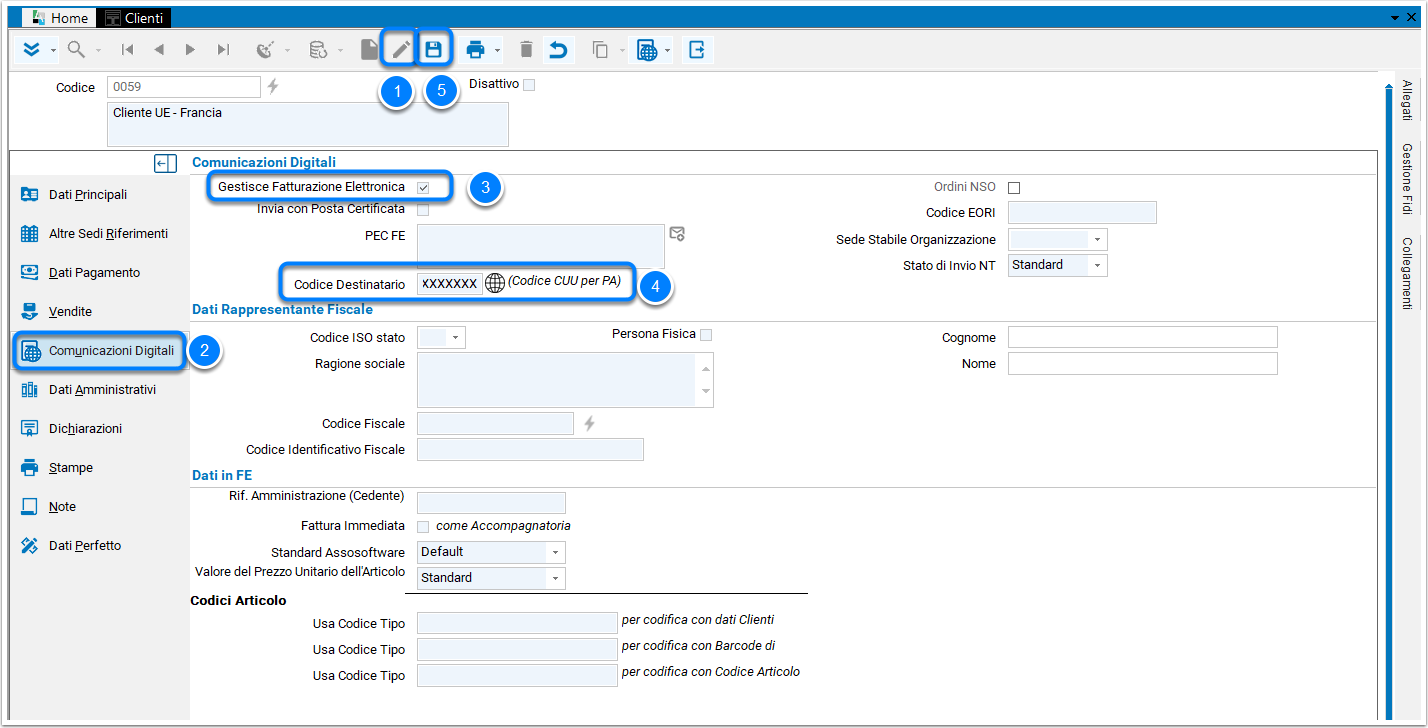Click the double-chevron expand icon in toolbar
The height and width of the screenshot is (728, 1428).
32,49
